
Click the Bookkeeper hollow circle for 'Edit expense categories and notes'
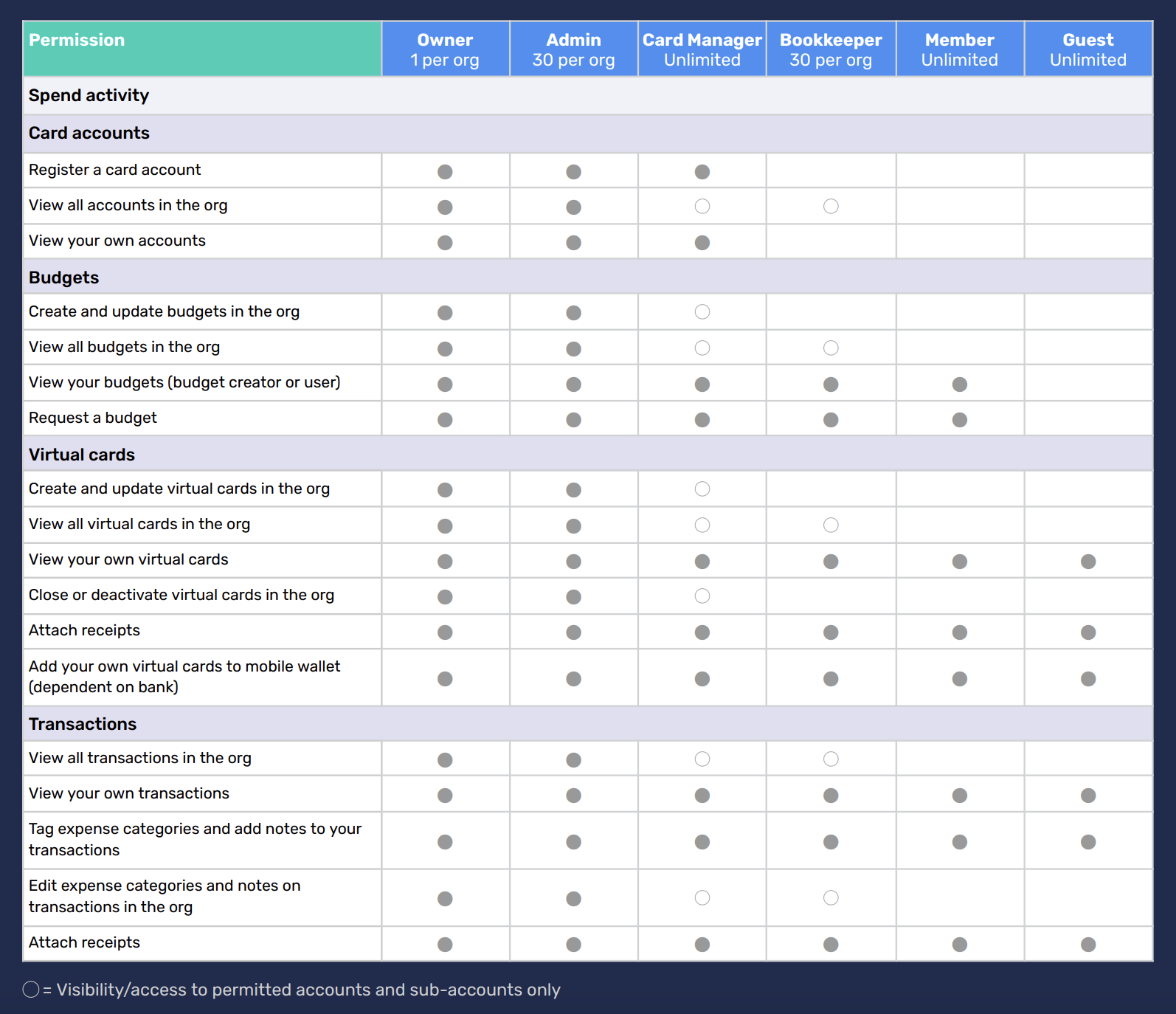831,898
